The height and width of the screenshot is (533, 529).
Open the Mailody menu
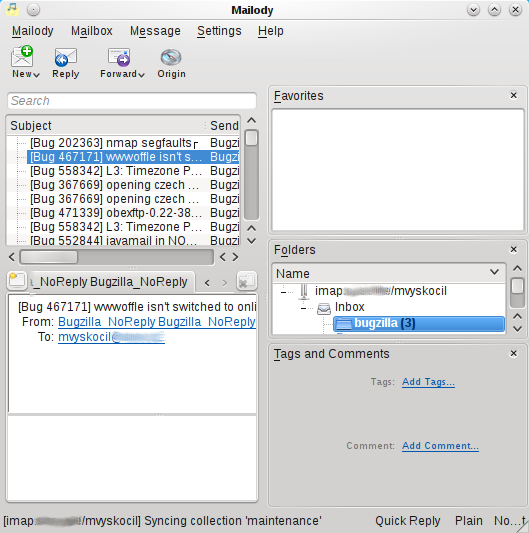coord(33,31)
